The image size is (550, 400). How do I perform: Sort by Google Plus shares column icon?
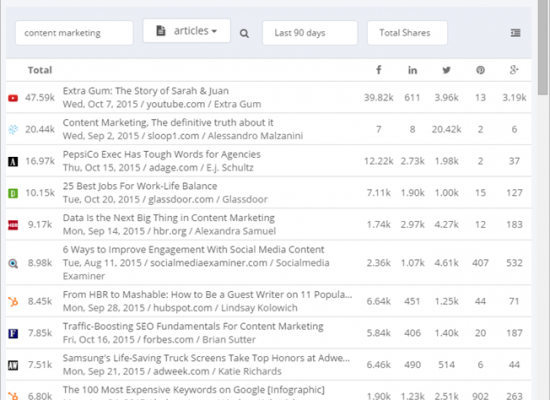click(x=514, y=70)
